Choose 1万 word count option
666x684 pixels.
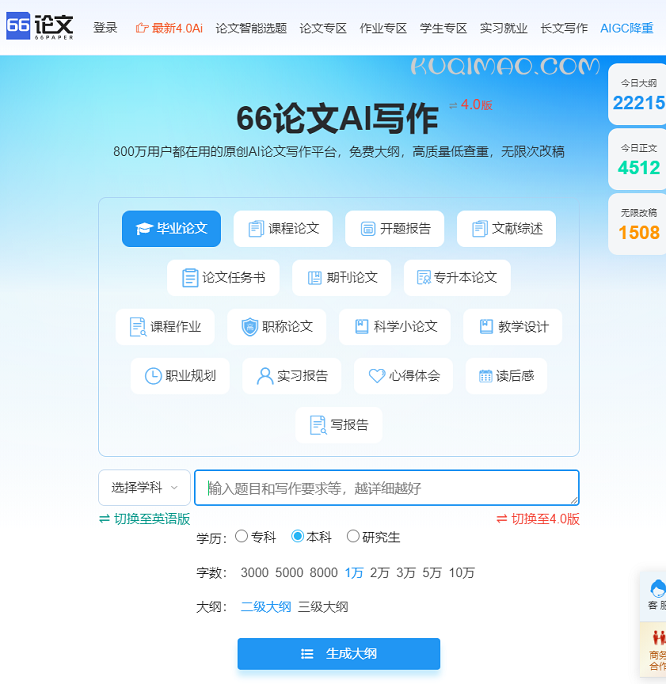click(354, 572)
